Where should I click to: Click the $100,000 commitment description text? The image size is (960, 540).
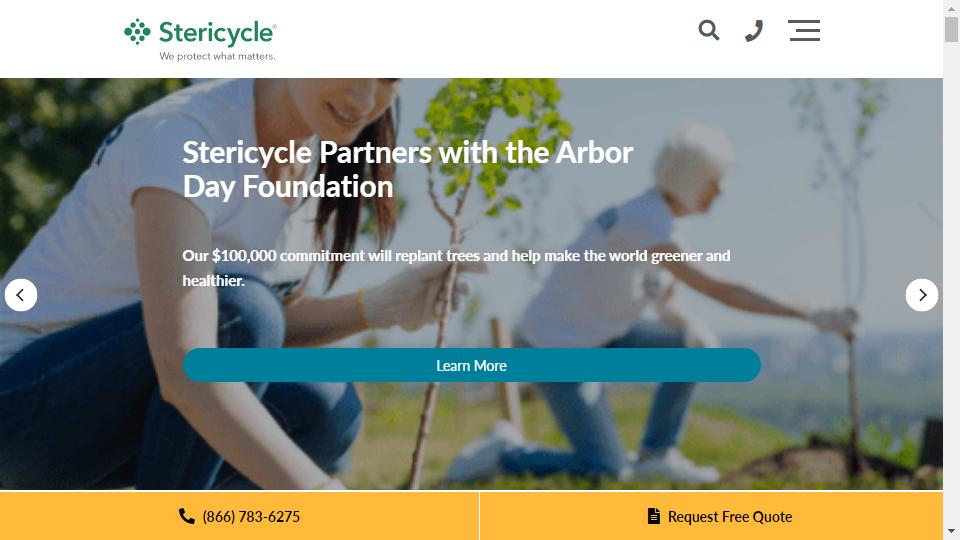pyautogui.click(x=456, y=268)
